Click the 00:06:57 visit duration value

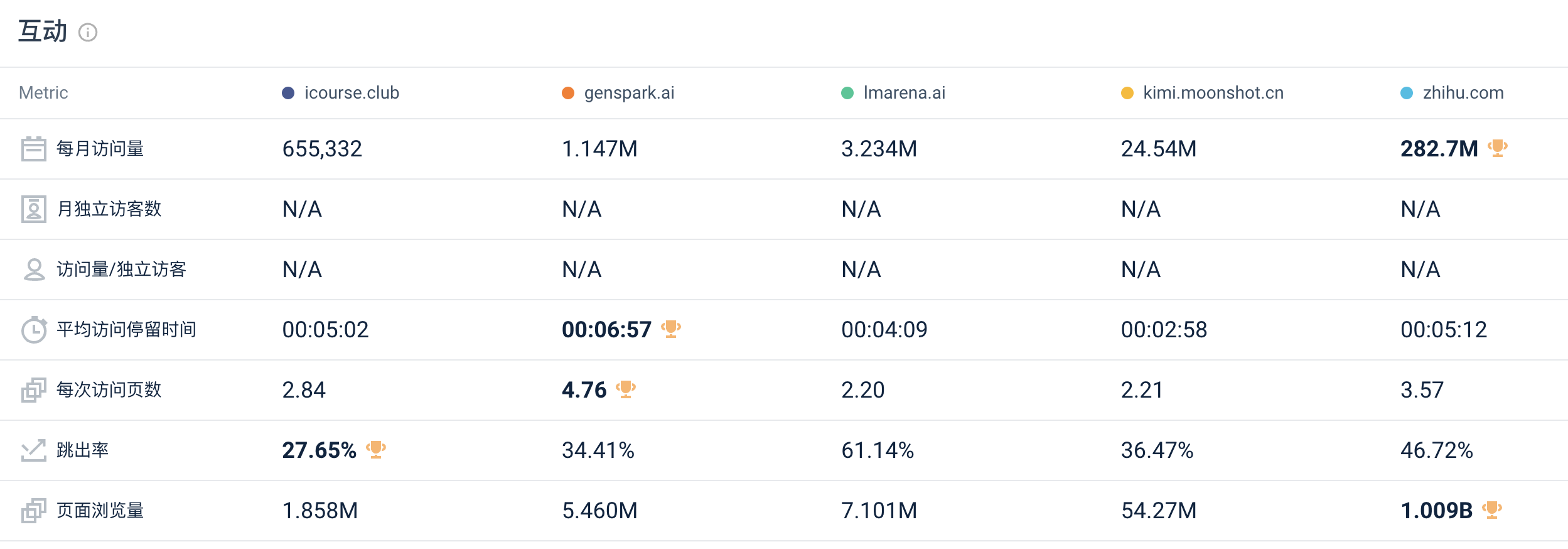pos(607,330)
